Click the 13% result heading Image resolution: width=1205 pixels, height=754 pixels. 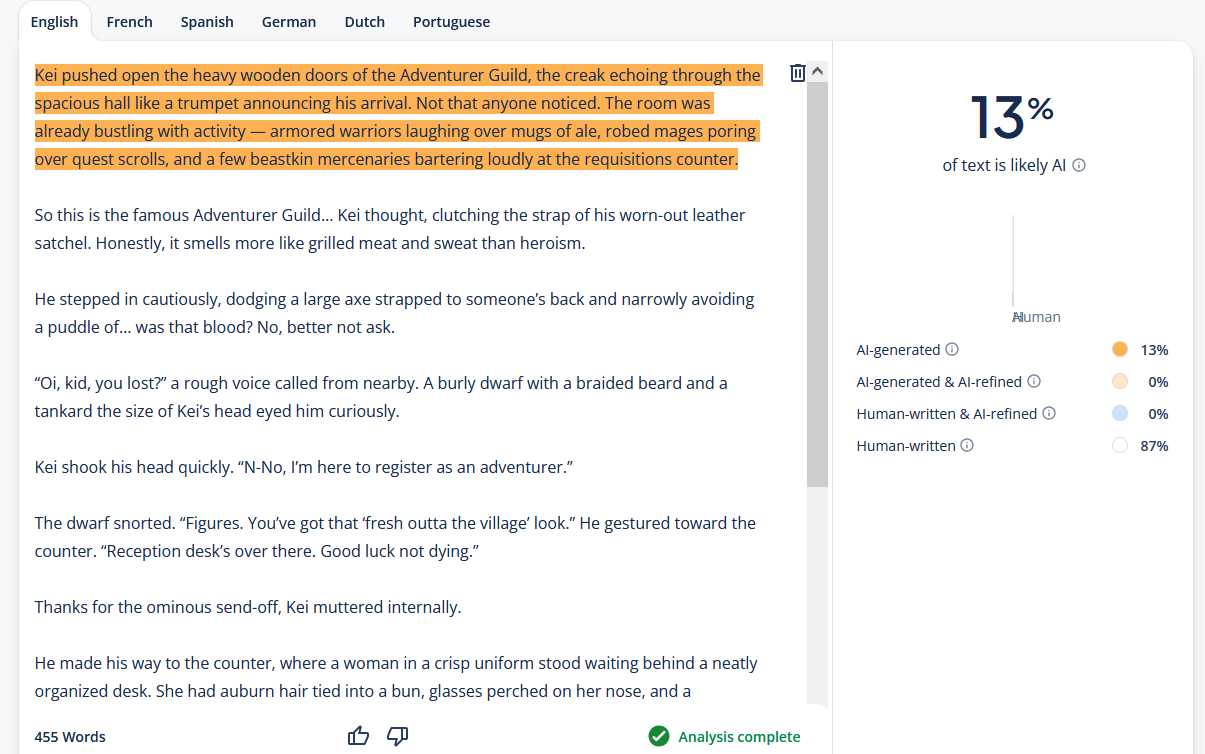[1012, 117]
